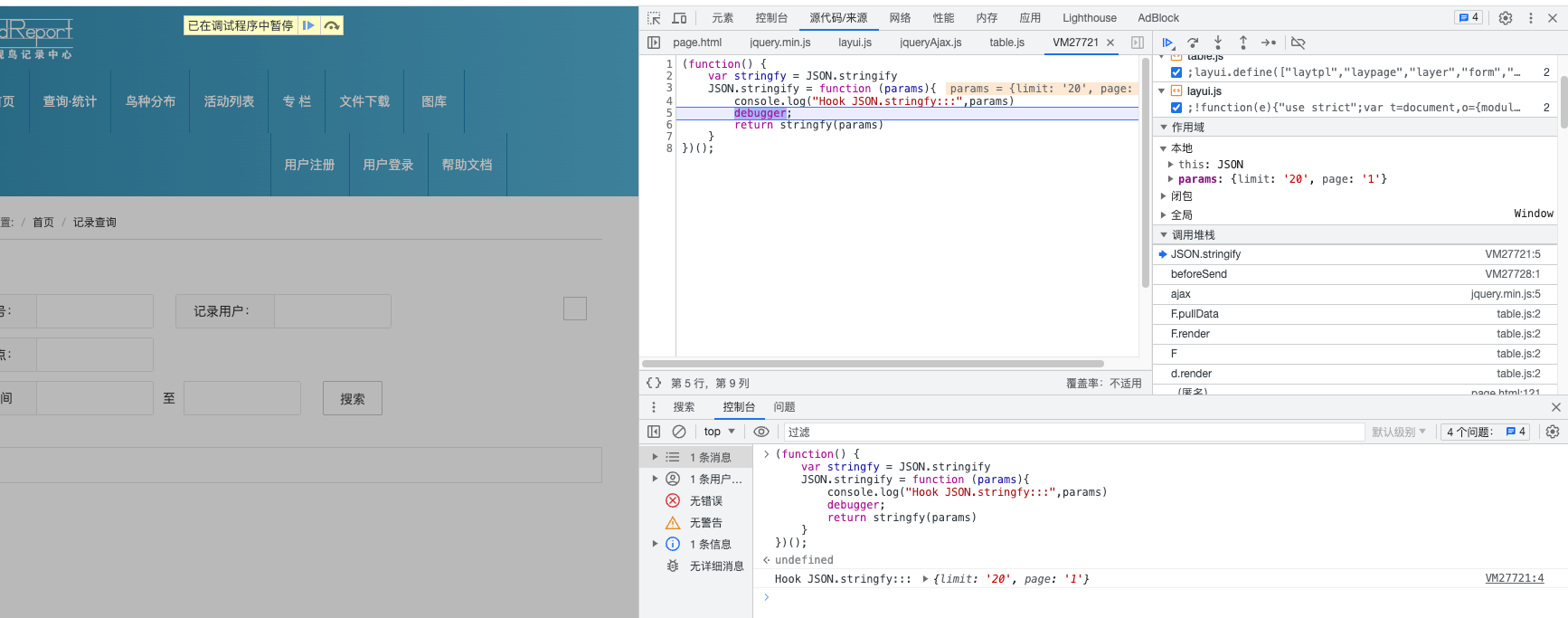Click the Step into function icon
This screenshot has height=618, width=1568.
point(1218,43)
